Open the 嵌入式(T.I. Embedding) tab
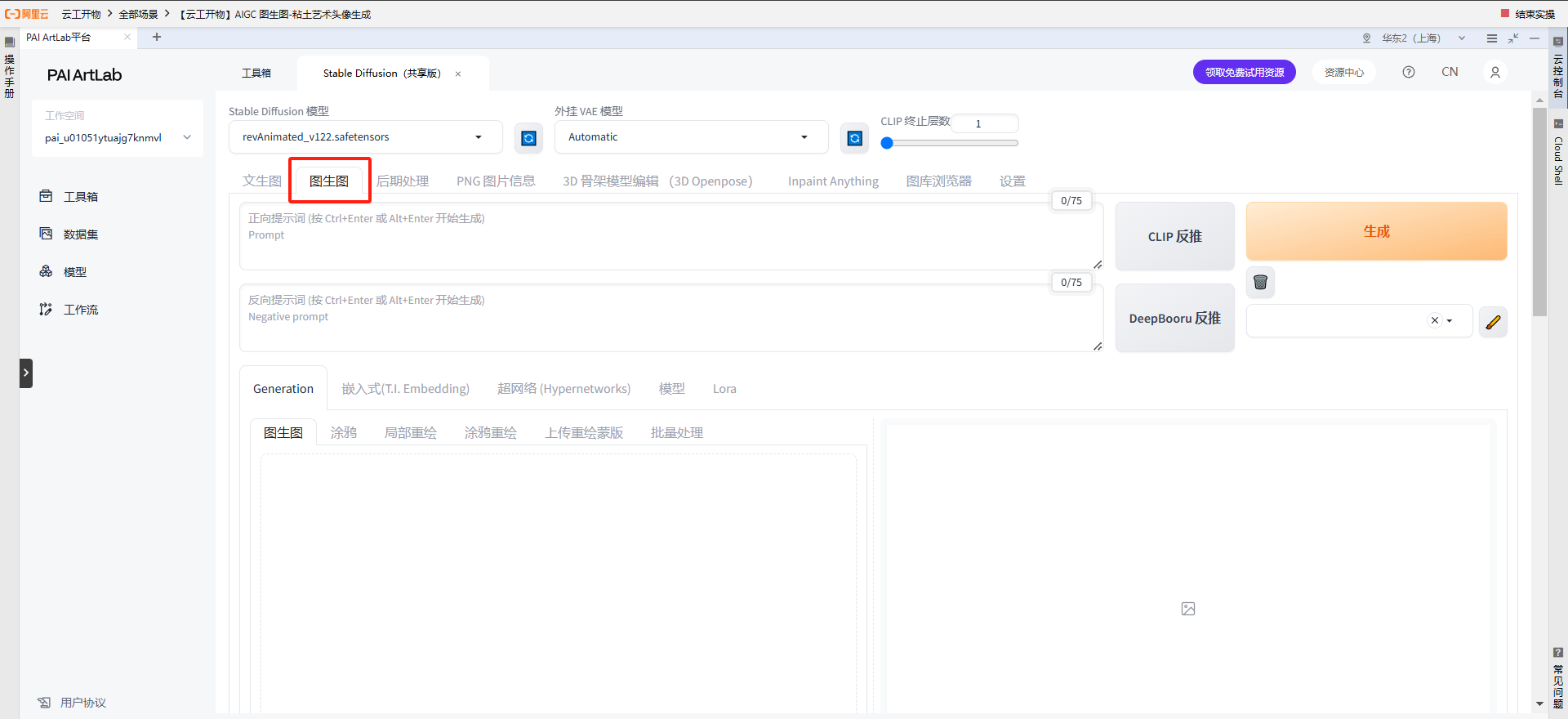1568x719 pixels. pos(405,389)
